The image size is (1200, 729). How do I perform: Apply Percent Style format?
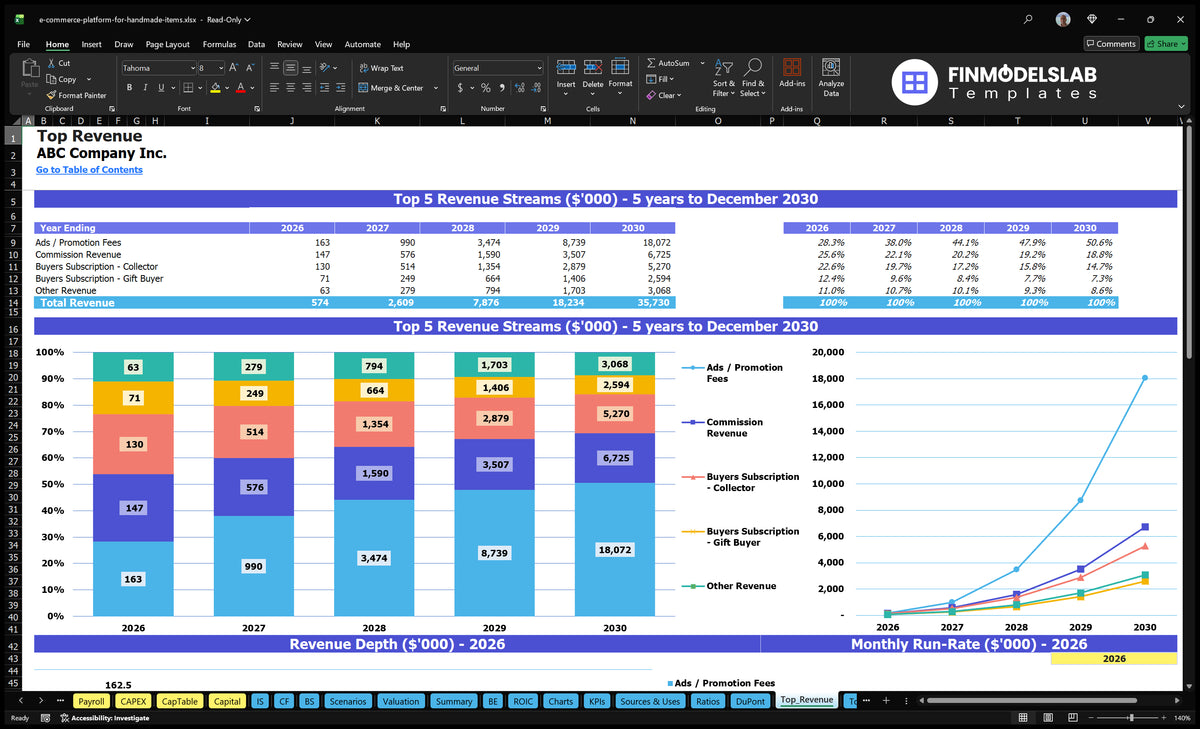tap(486, 88)
